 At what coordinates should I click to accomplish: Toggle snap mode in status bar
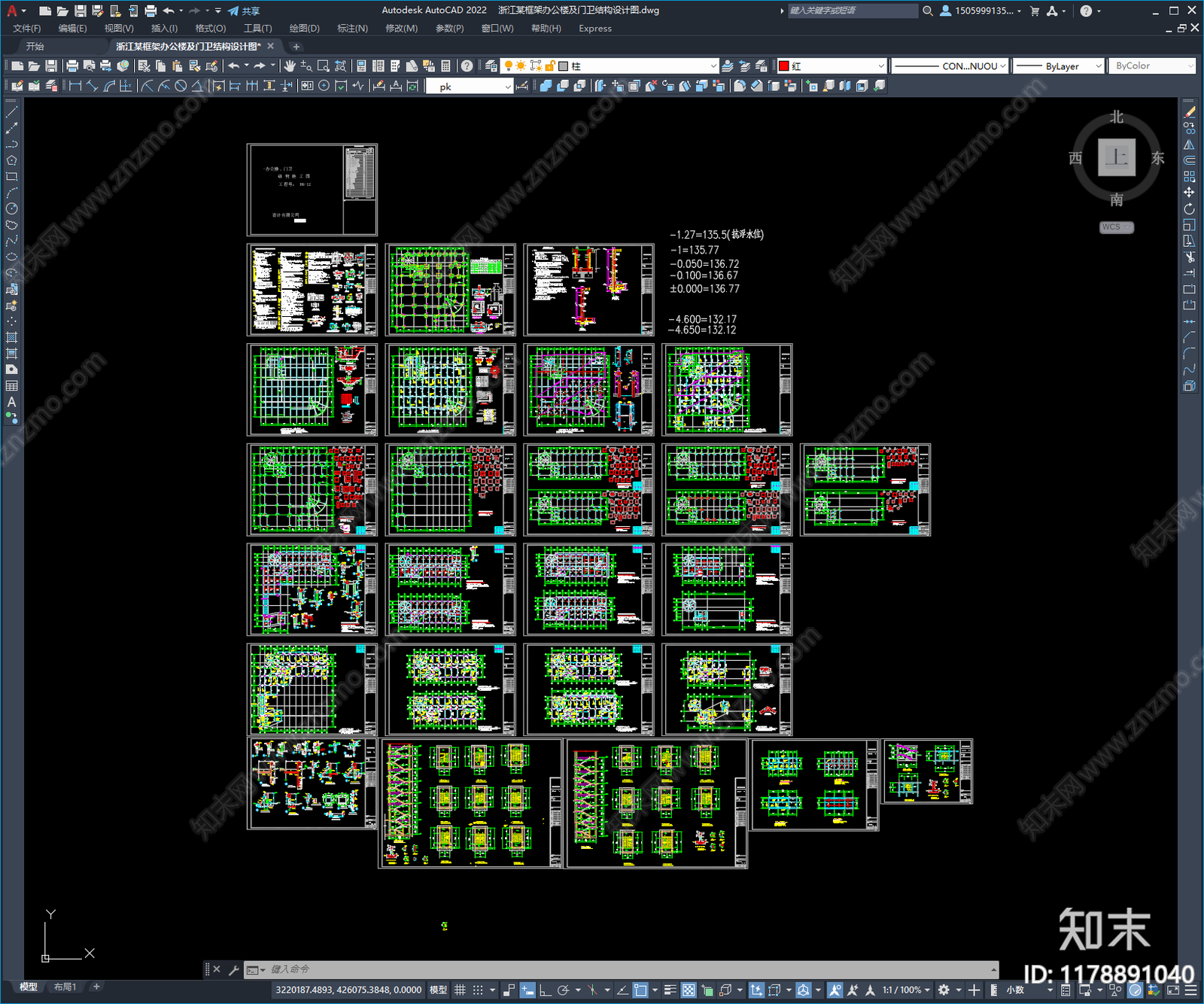478,990
